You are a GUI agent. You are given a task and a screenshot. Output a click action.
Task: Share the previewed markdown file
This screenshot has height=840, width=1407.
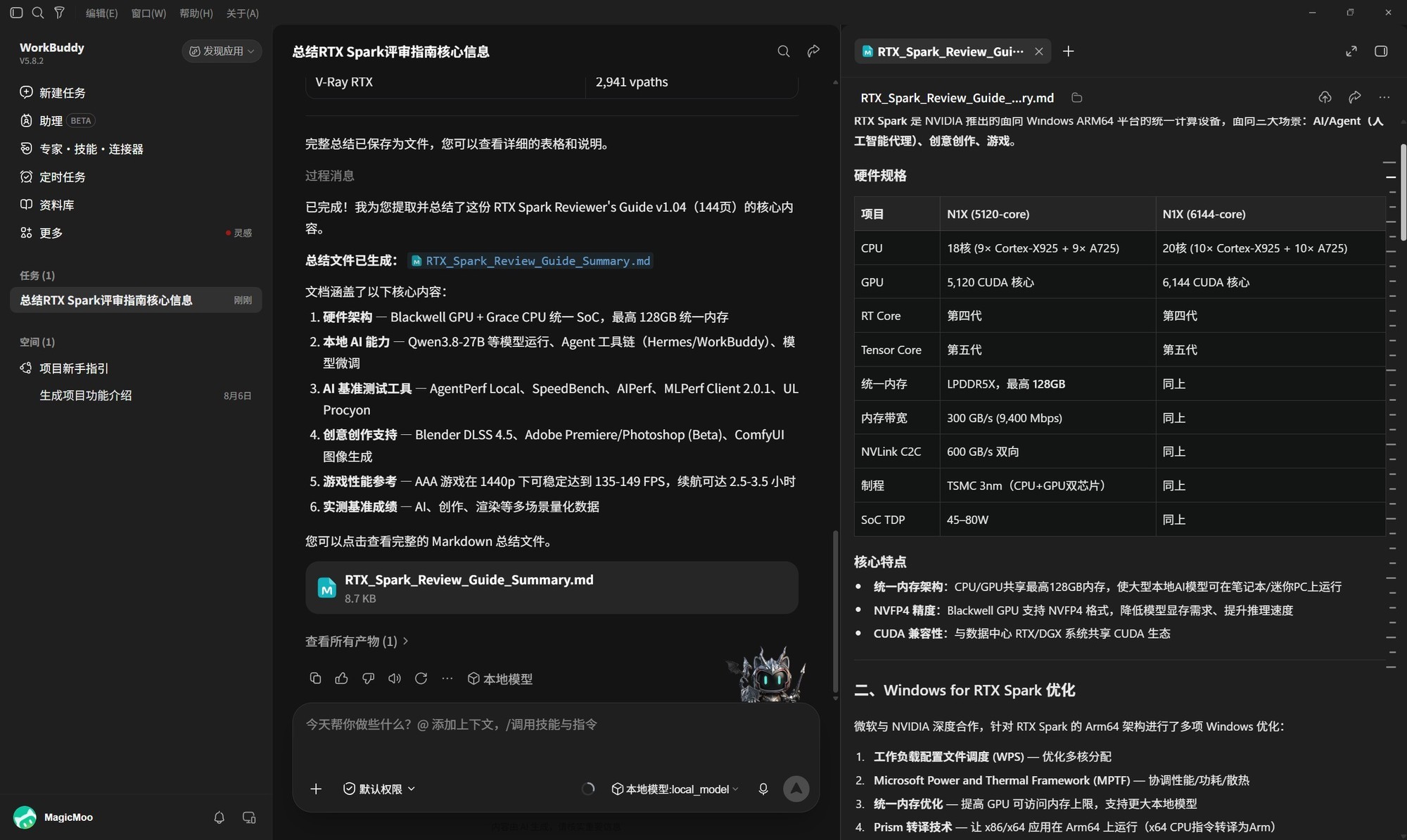pyautogui.click(x=1355, y=97)
